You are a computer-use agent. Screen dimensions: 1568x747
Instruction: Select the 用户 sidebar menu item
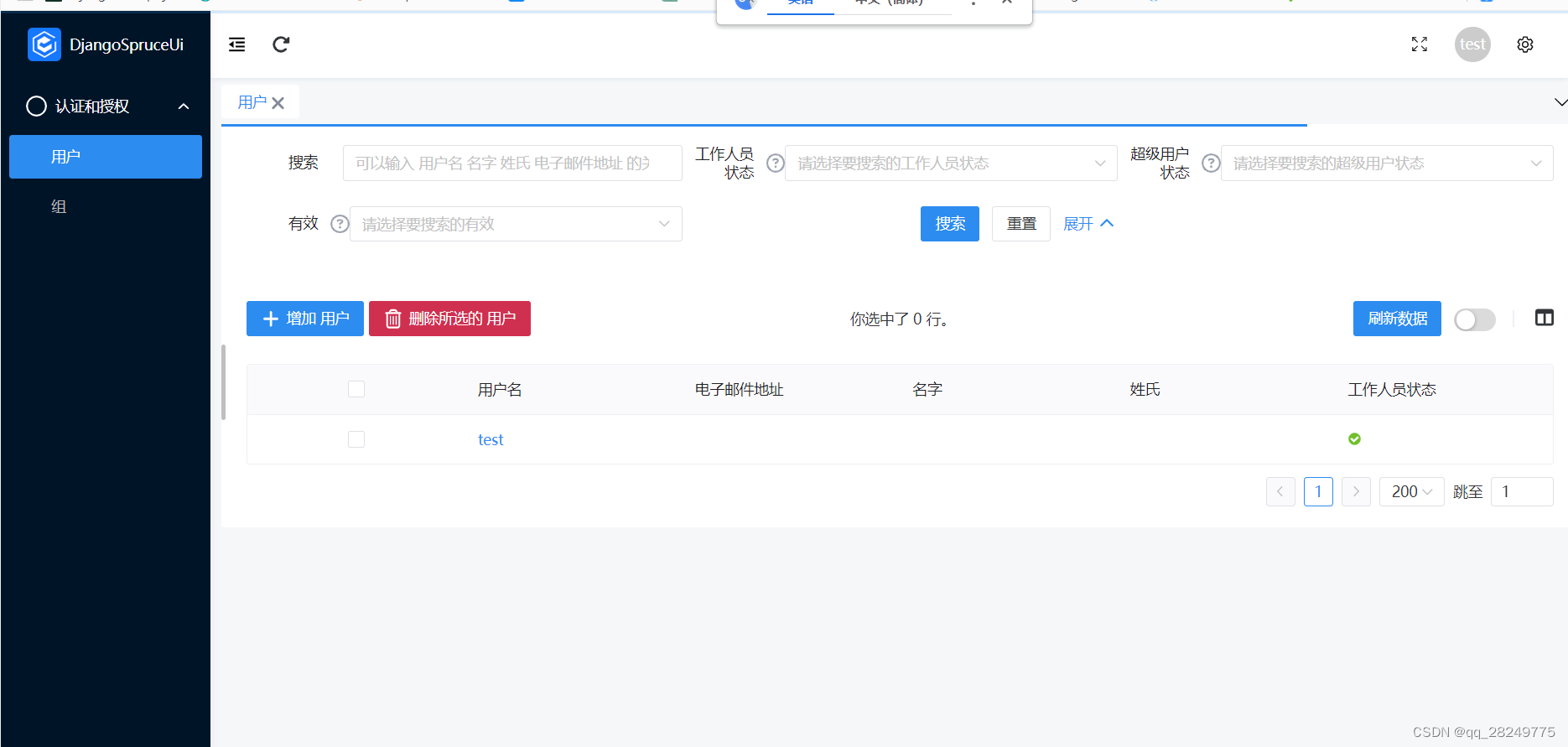point(106,157)
